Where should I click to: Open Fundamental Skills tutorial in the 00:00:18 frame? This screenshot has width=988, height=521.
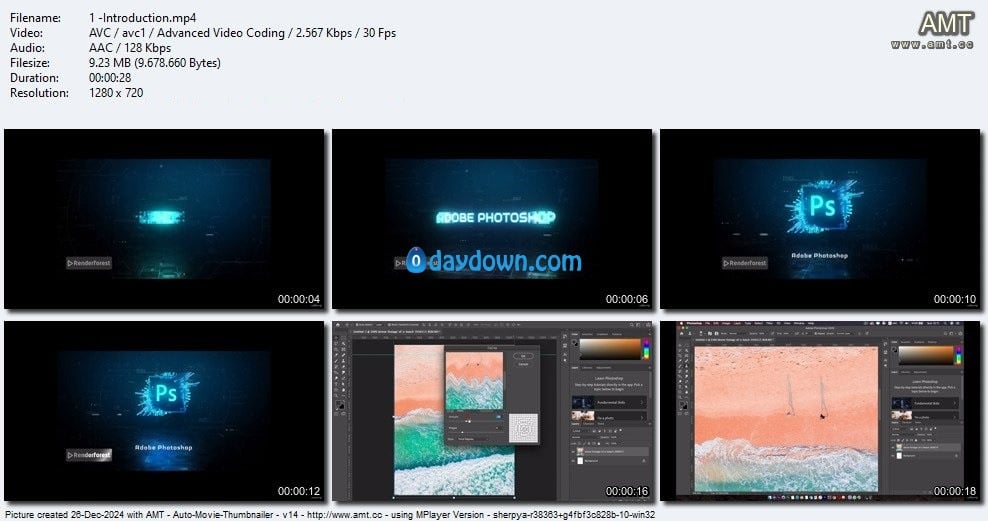click(x=926, y=403)
